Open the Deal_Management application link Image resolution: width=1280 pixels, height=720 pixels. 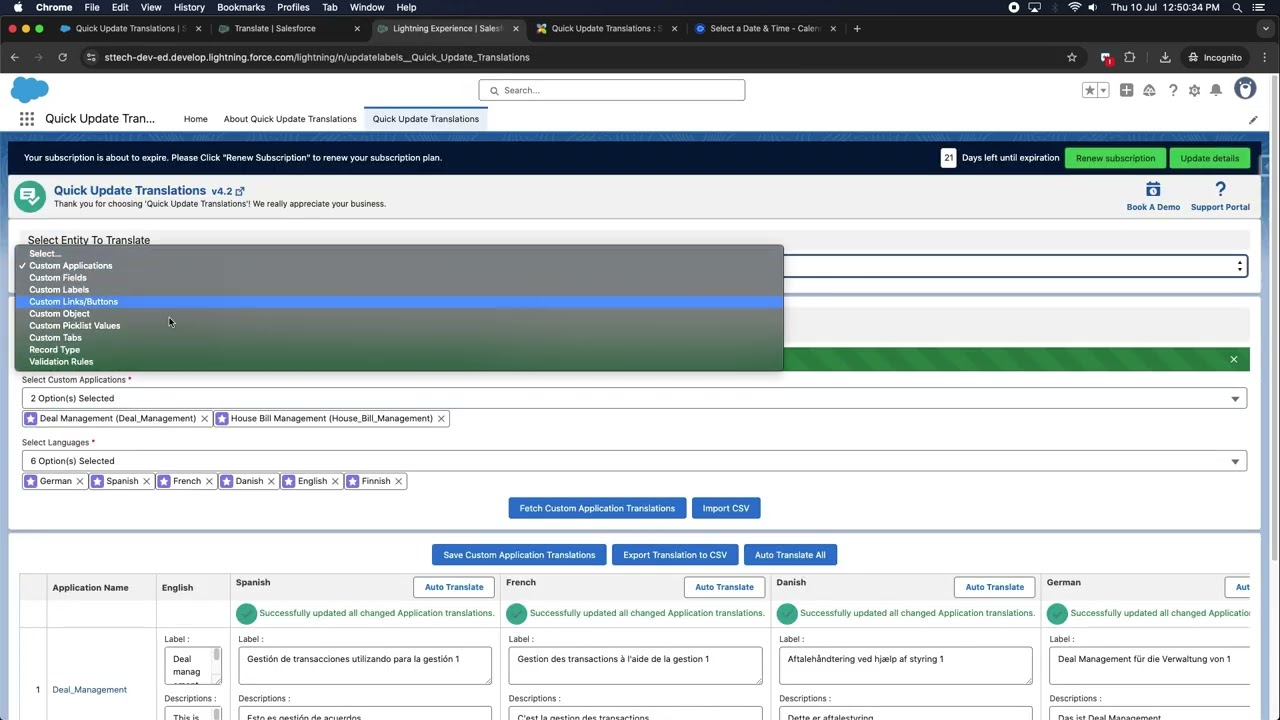coord(89,690)
